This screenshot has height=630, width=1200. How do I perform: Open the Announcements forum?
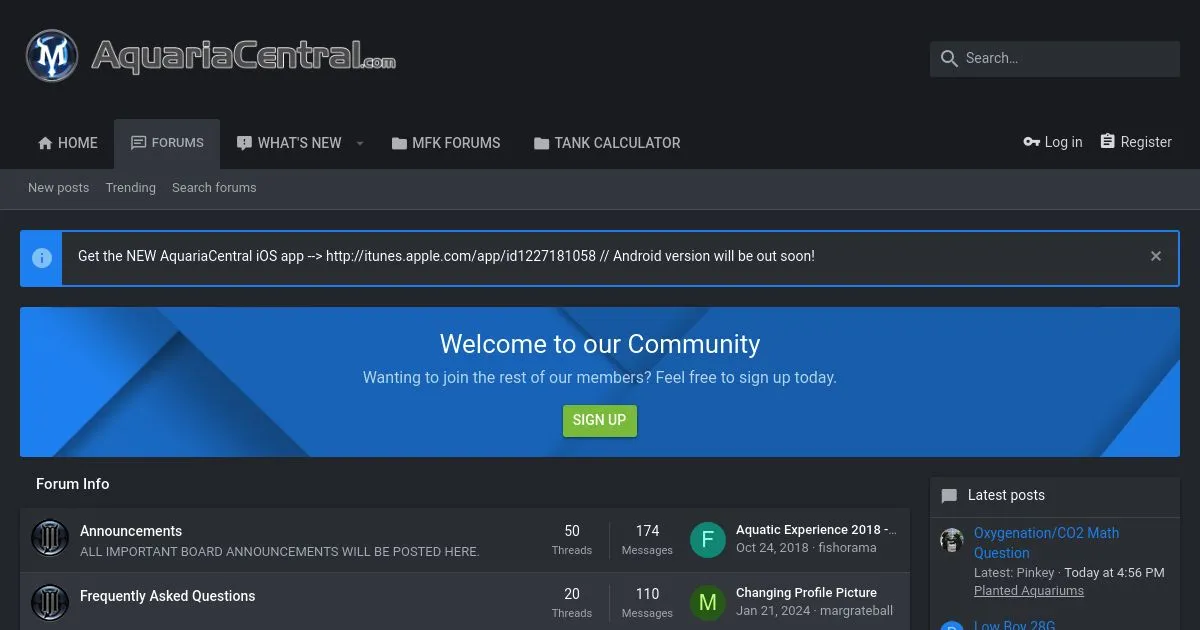tap(131, 531)
